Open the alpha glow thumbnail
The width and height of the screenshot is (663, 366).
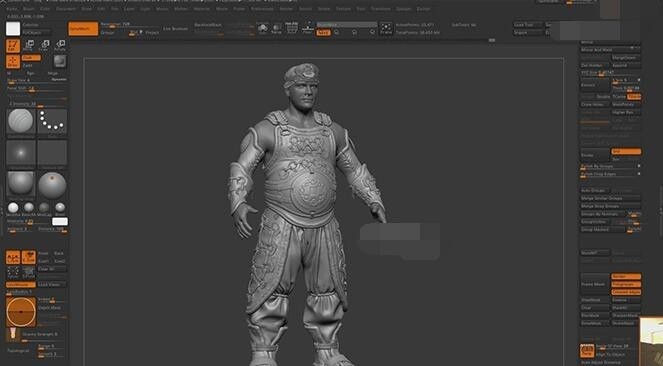point(21,153)
